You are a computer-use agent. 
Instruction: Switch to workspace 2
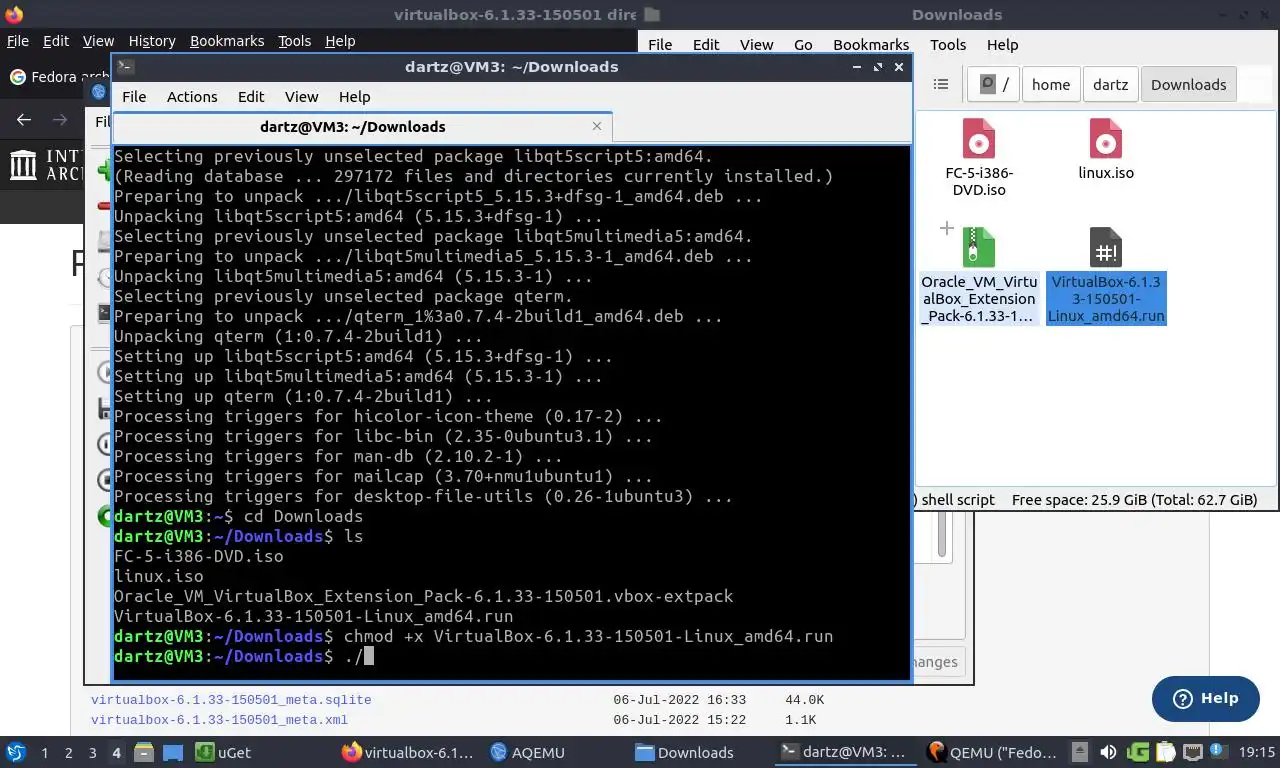(68, 752)
